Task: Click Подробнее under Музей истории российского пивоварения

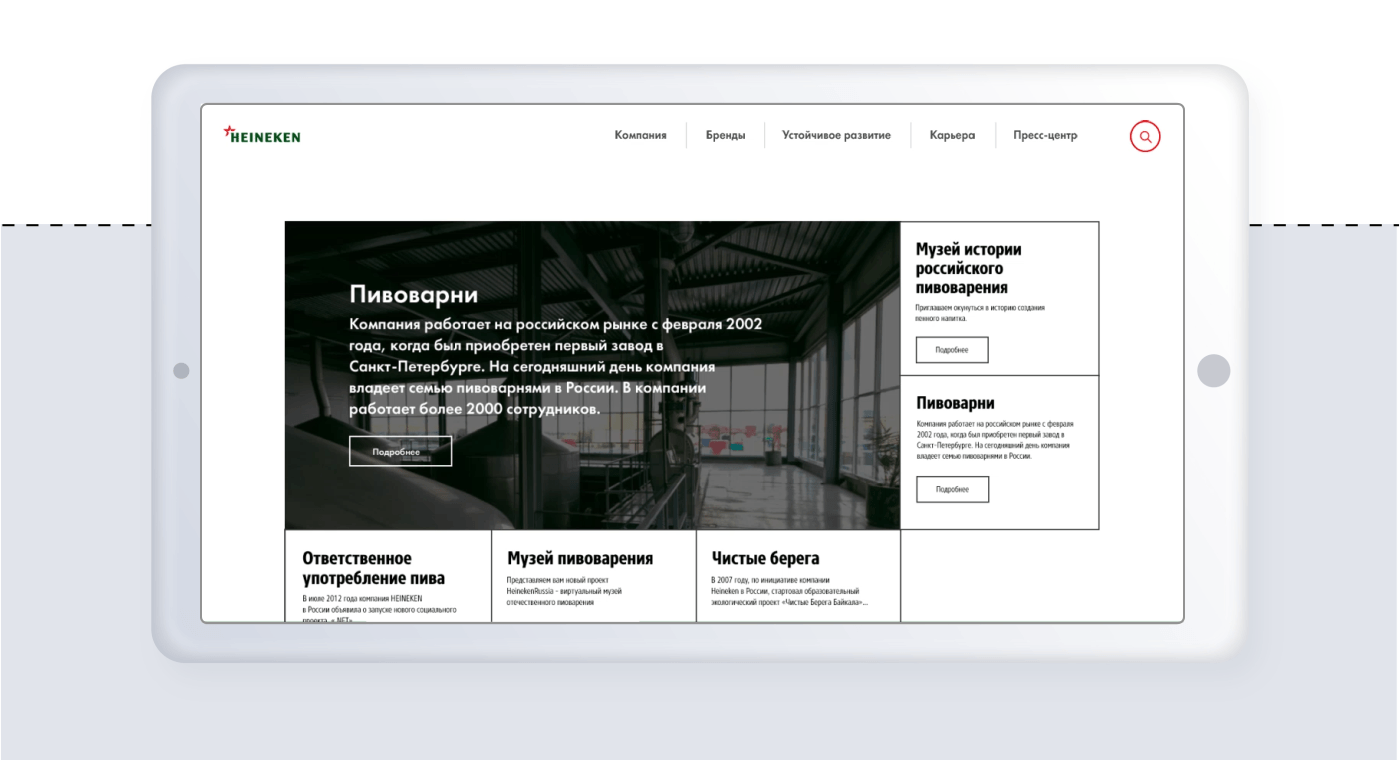Action: coord(954,349)
